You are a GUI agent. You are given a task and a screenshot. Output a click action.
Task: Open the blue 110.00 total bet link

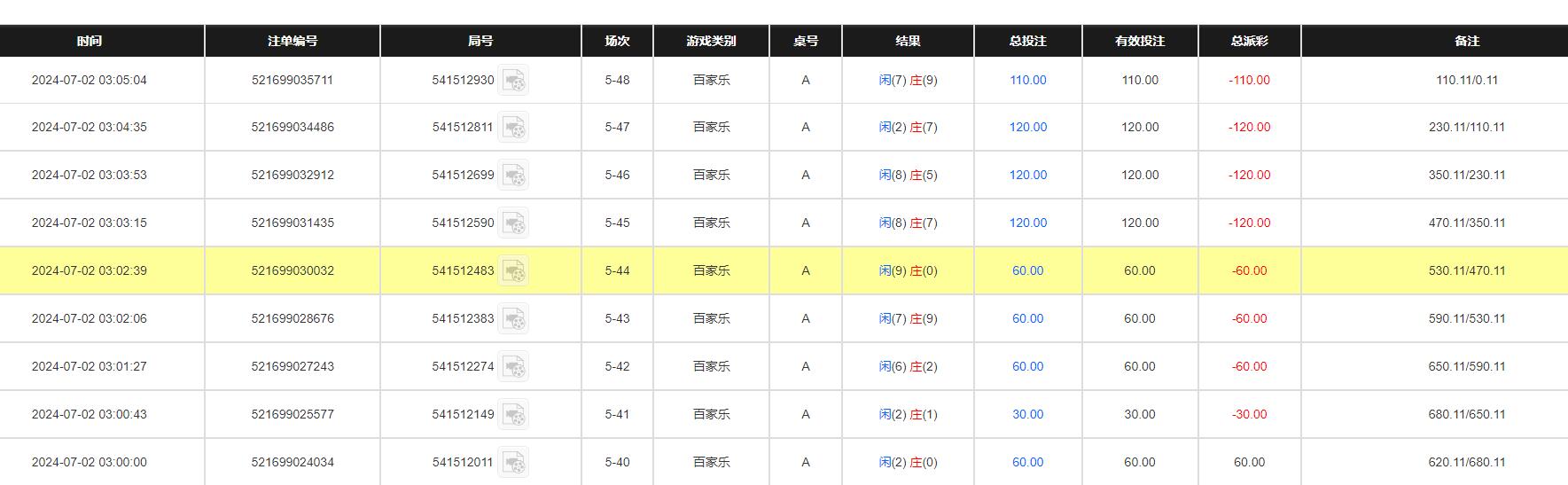point(1027,80)
